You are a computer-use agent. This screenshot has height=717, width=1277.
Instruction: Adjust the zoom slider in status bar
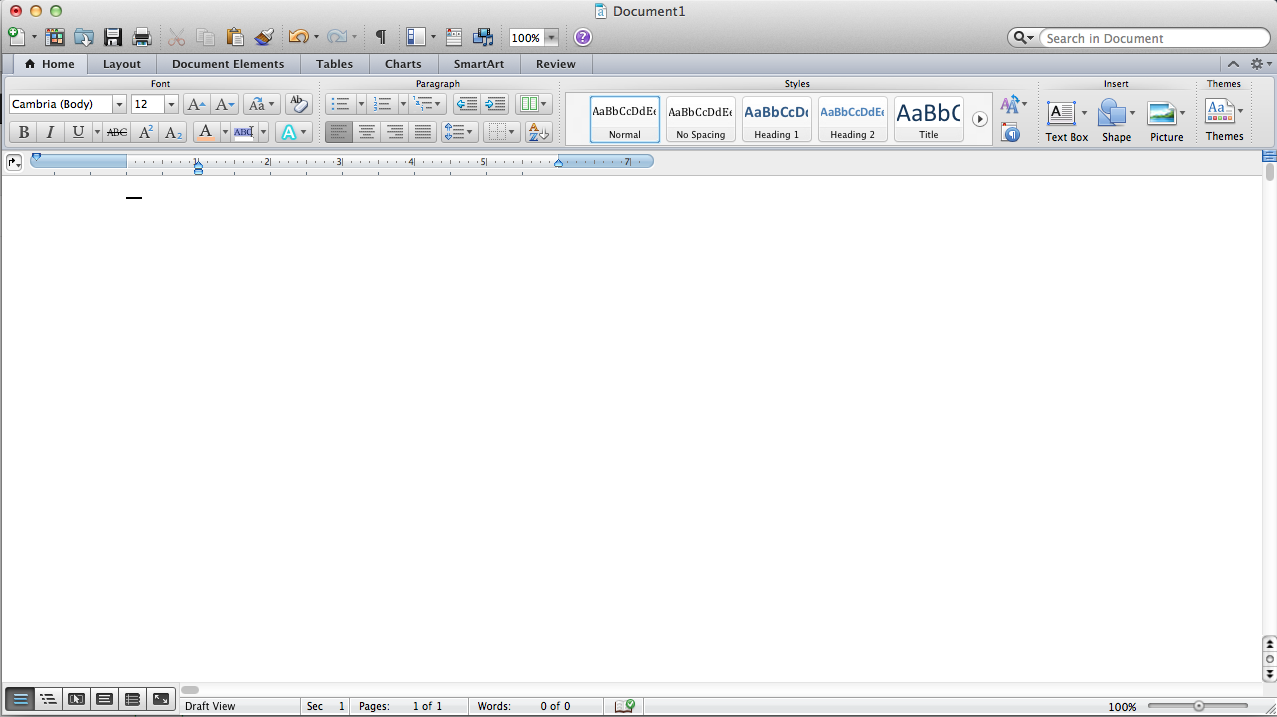point(1198,706)
